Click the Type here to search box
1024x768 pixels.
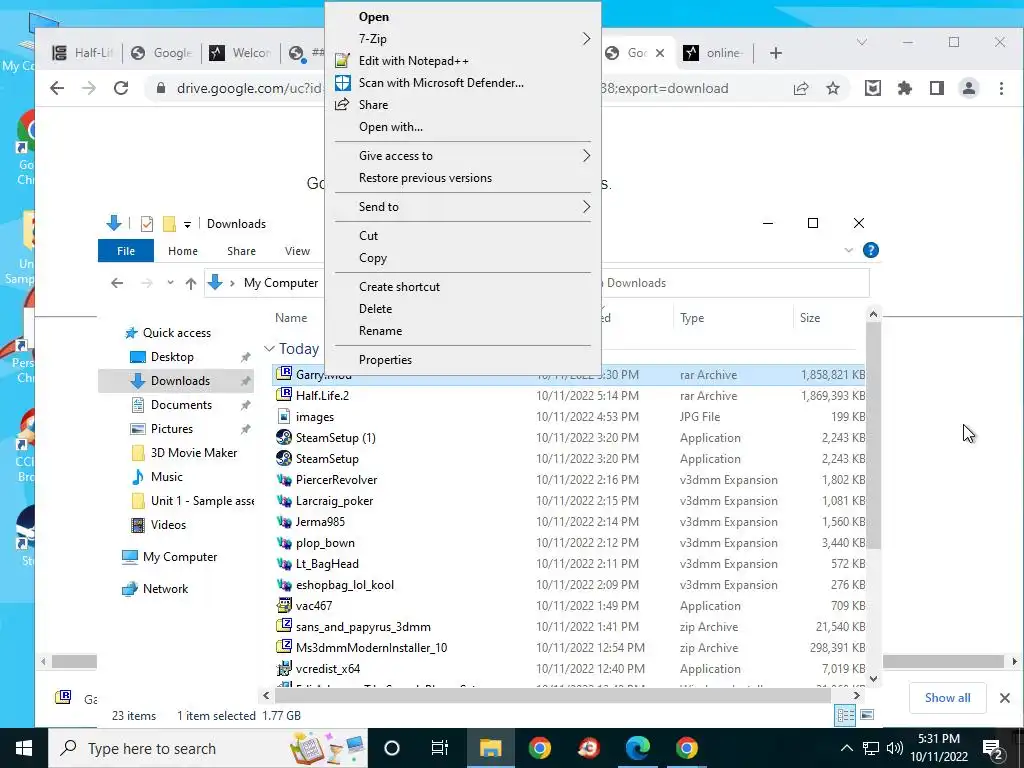[208, 748]
